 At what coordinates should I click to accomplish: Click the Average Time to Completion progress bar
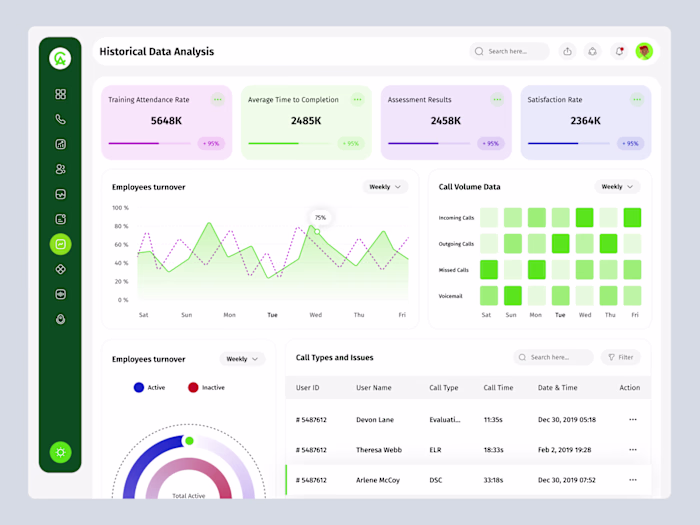[289, 143]
